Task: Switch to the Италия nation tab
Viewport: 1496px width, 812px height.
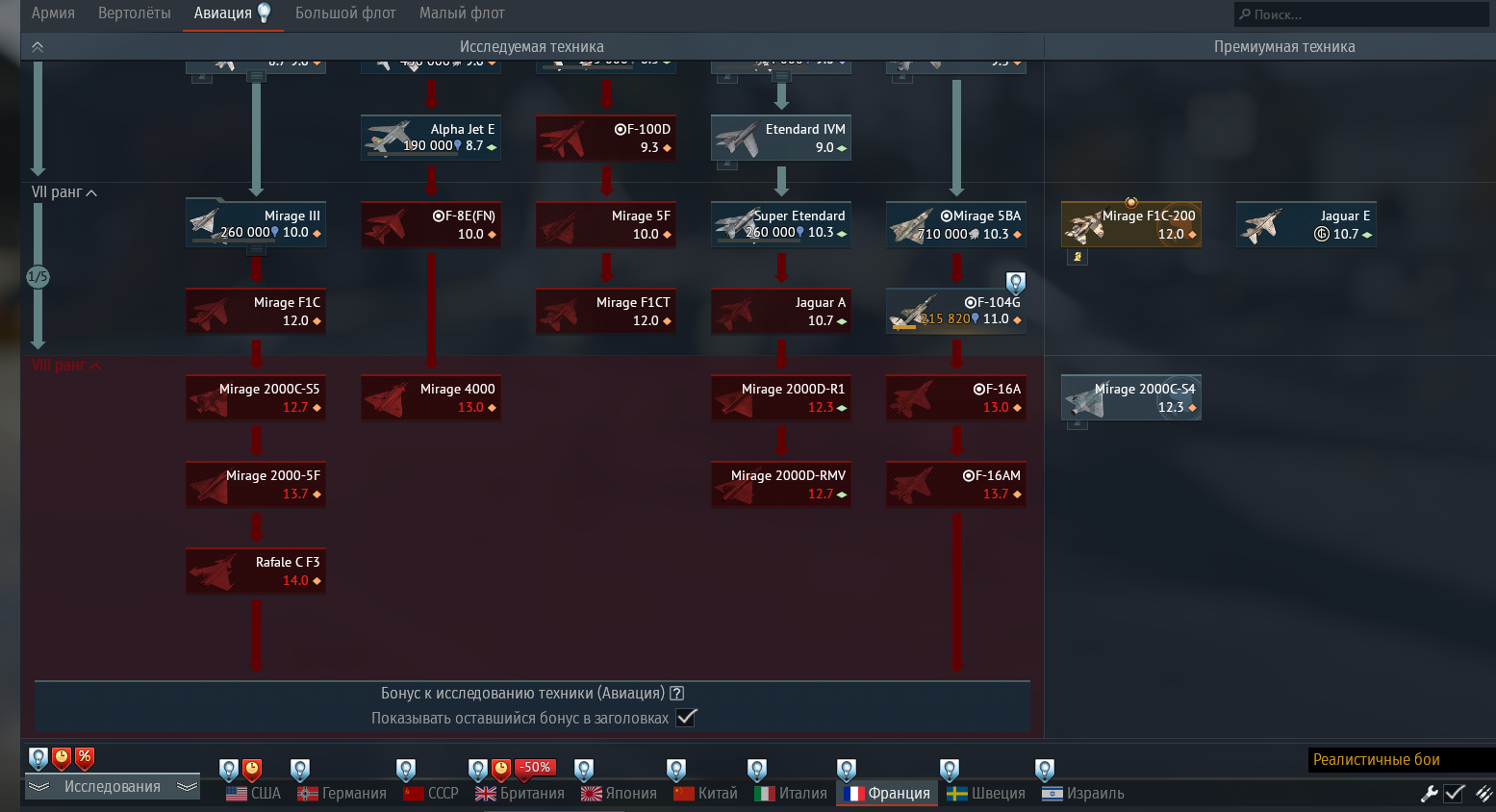Action: (x=791, y=794)
